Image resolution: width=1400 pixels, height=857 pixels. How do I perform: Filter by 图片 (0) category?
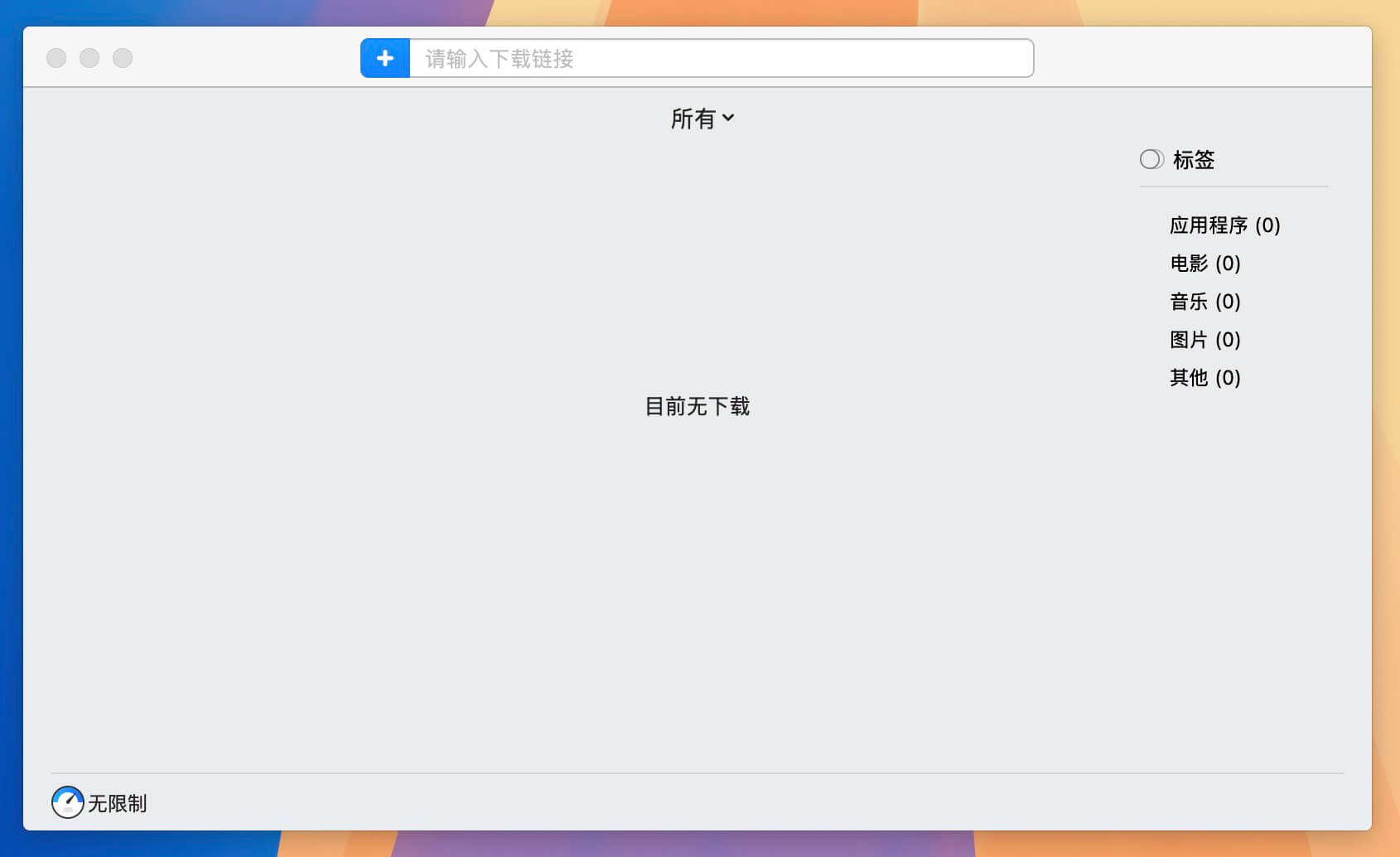tap(1204, 340)
